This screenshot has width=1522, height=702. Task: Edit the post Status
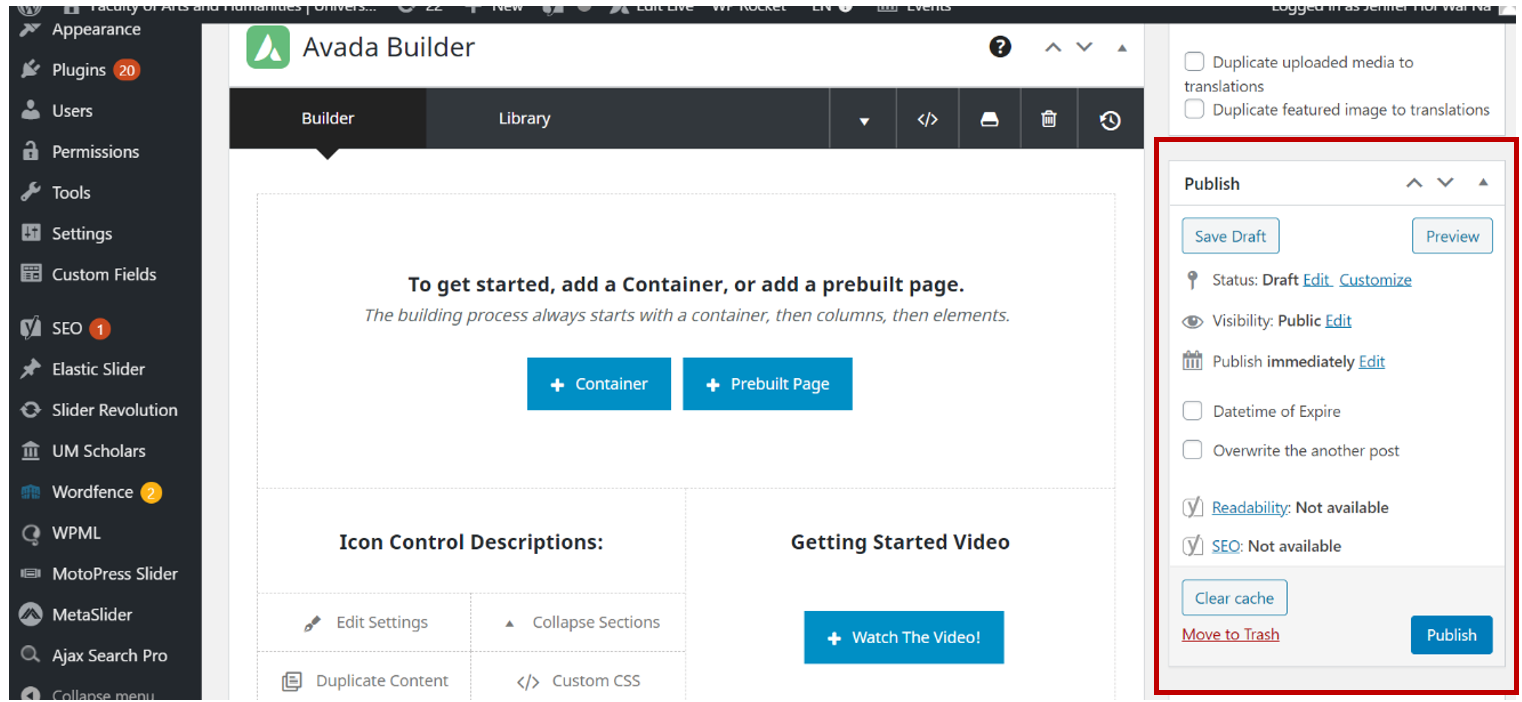coord(1316,280)
